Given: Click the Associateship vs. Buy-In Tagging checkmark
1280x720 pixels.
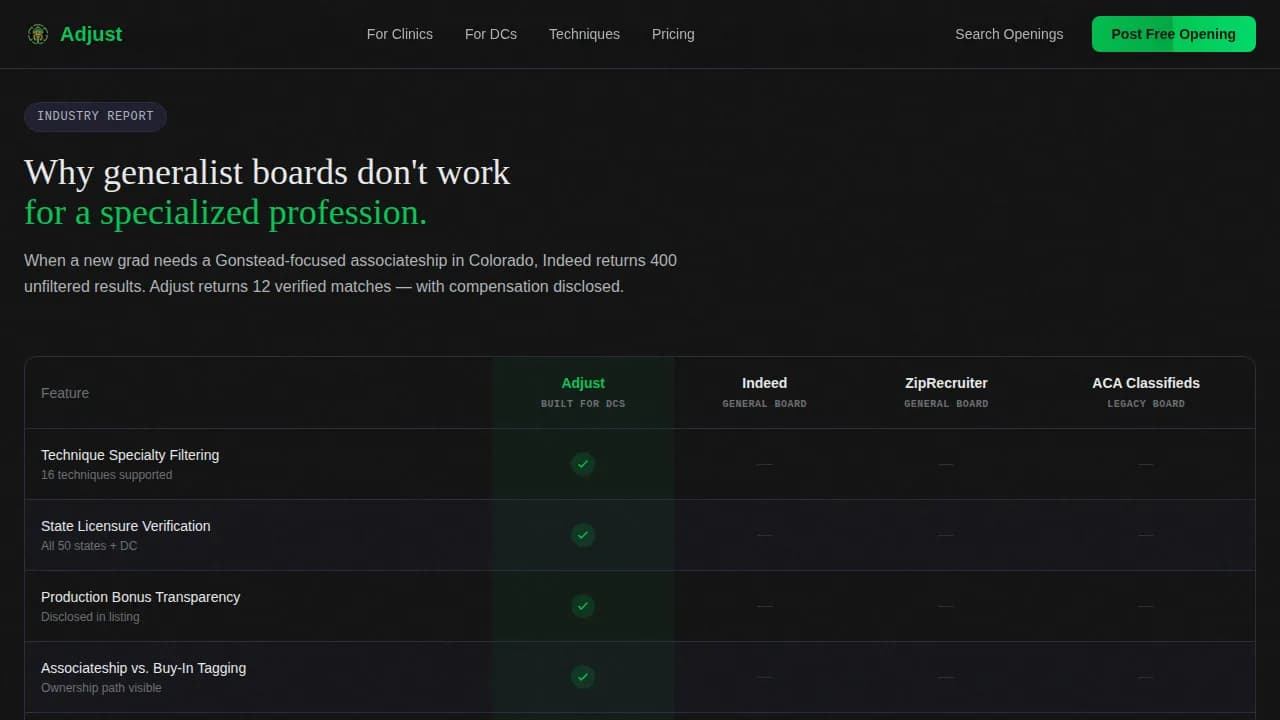Looking at the screenshot, I should [583, 677].
